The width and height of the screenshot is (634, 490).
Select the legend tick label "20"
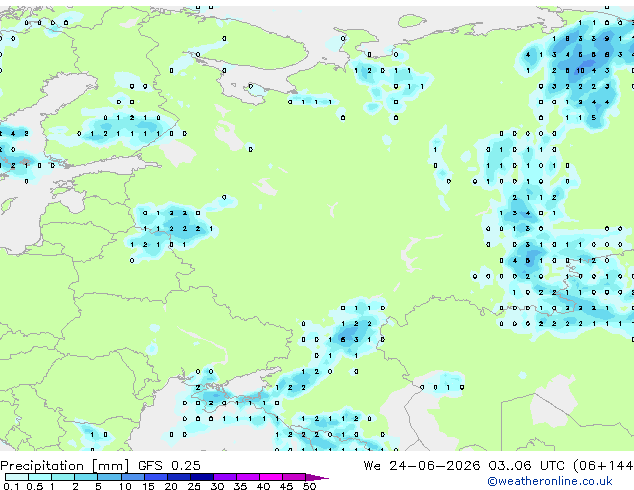pyautogui.click(x=171, y=486)
